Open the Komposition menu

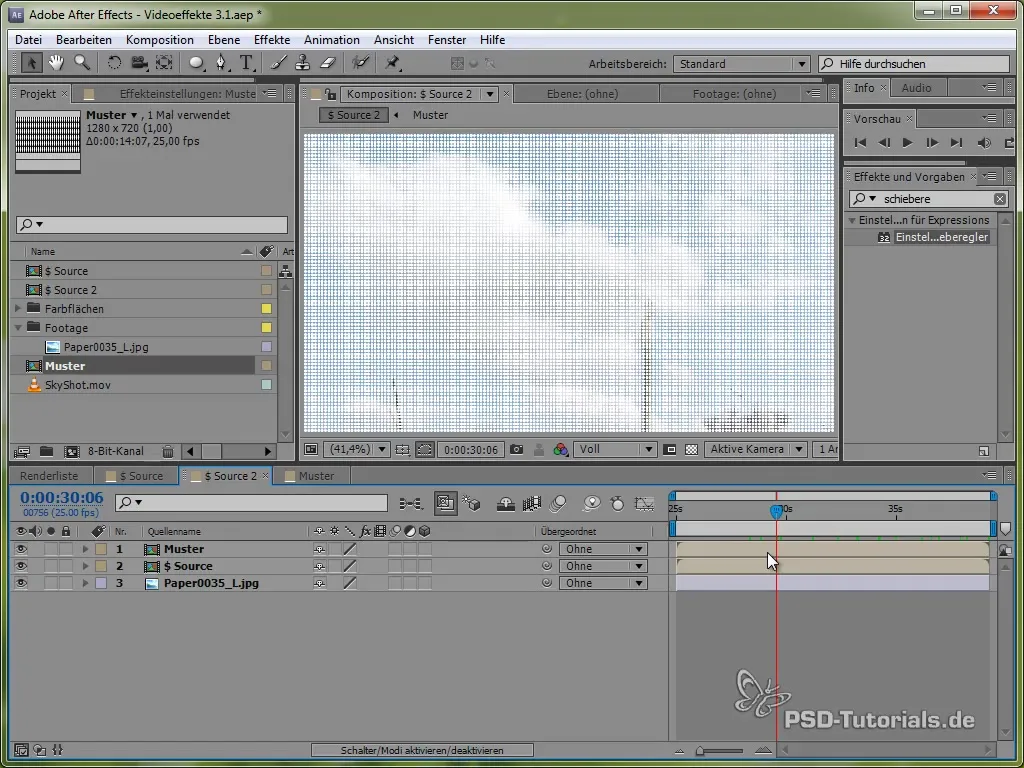click(160, 40)
